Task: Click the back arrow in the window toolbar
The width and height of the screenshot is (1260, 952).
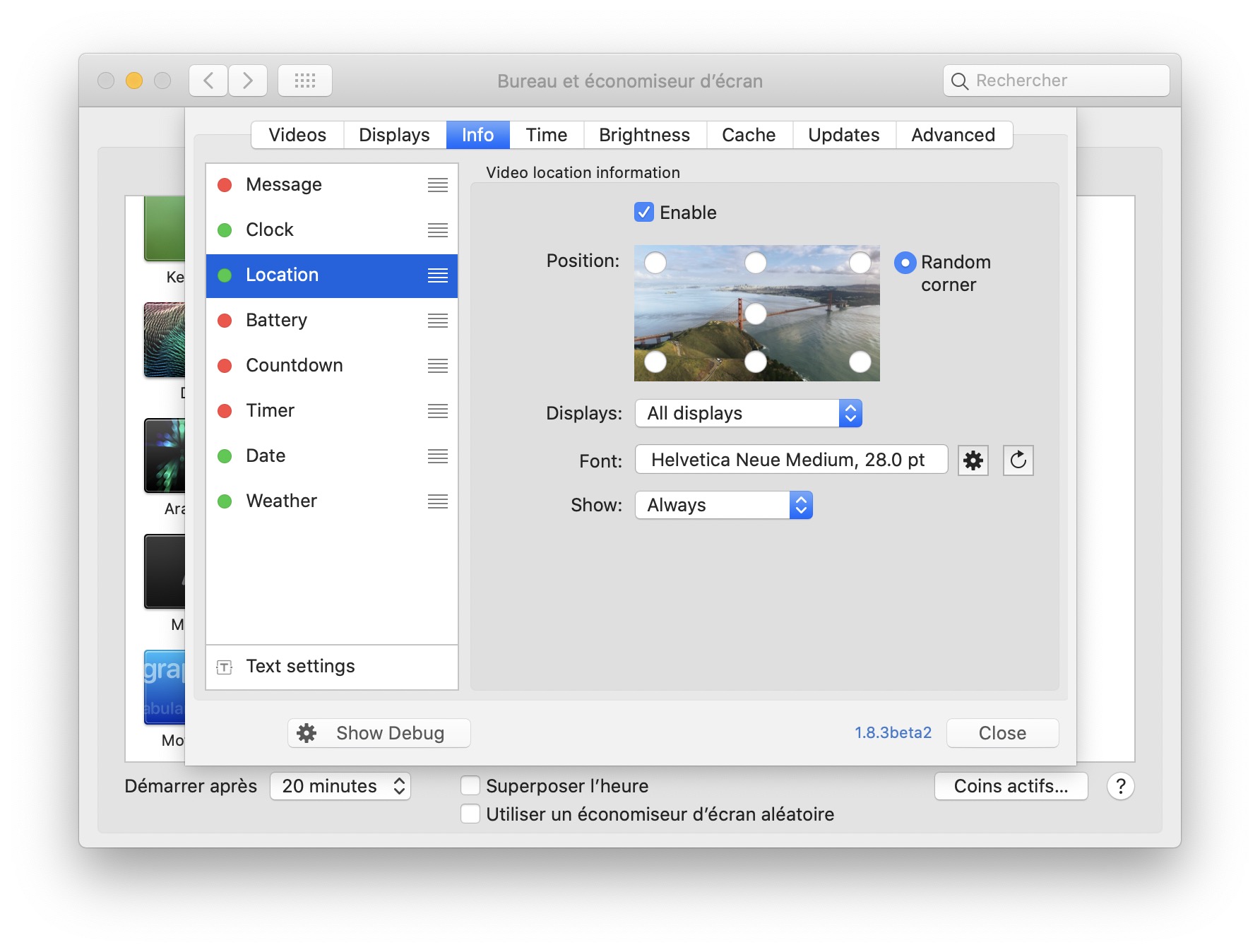Action: pyautogui.click(x=208, y=81)
